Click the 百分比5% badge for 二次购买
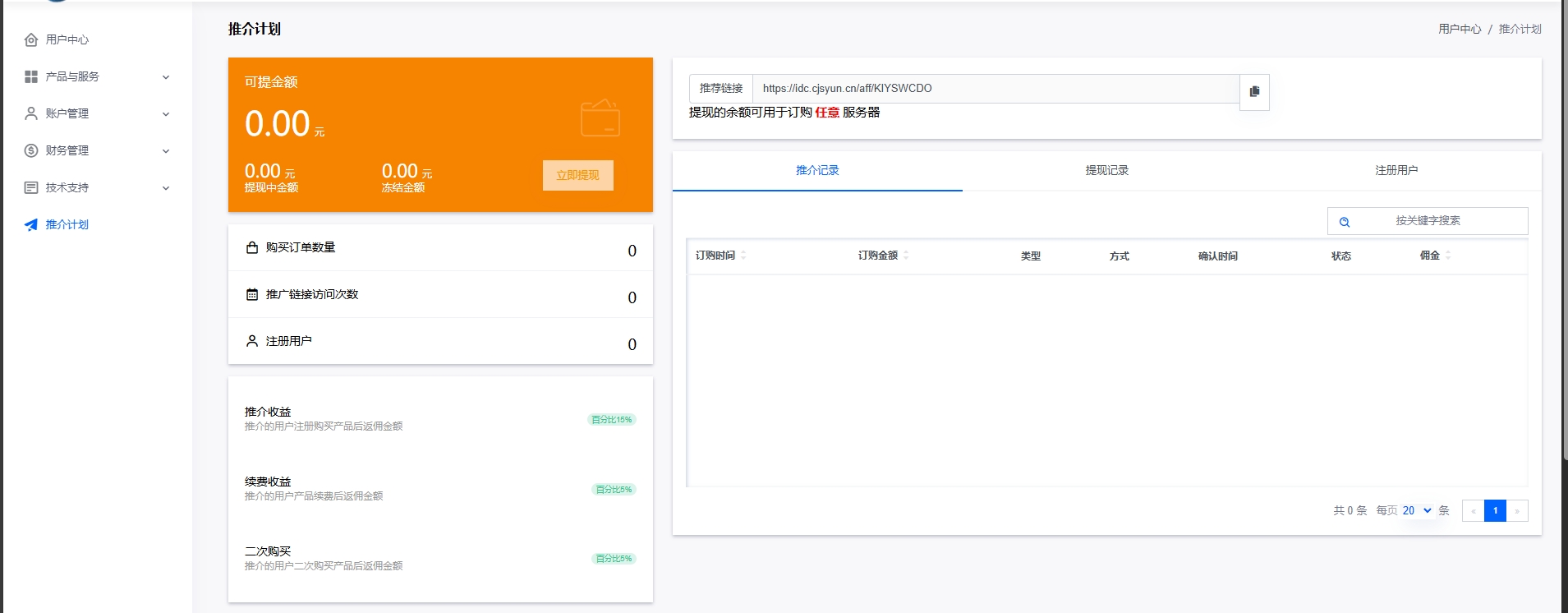The width and height of the screenshot is (1568, 613). point(614,559)
